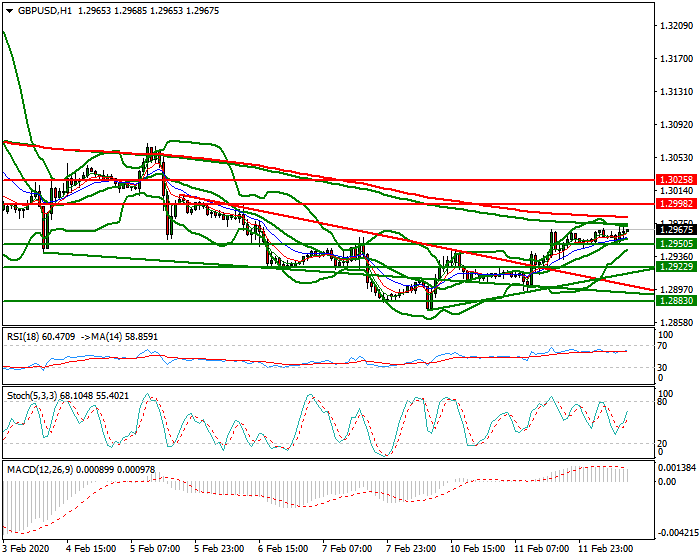Click the 11 Feb 23:00 time label
Viewport: 700px width, 560px height.
(x=605, y=548)
